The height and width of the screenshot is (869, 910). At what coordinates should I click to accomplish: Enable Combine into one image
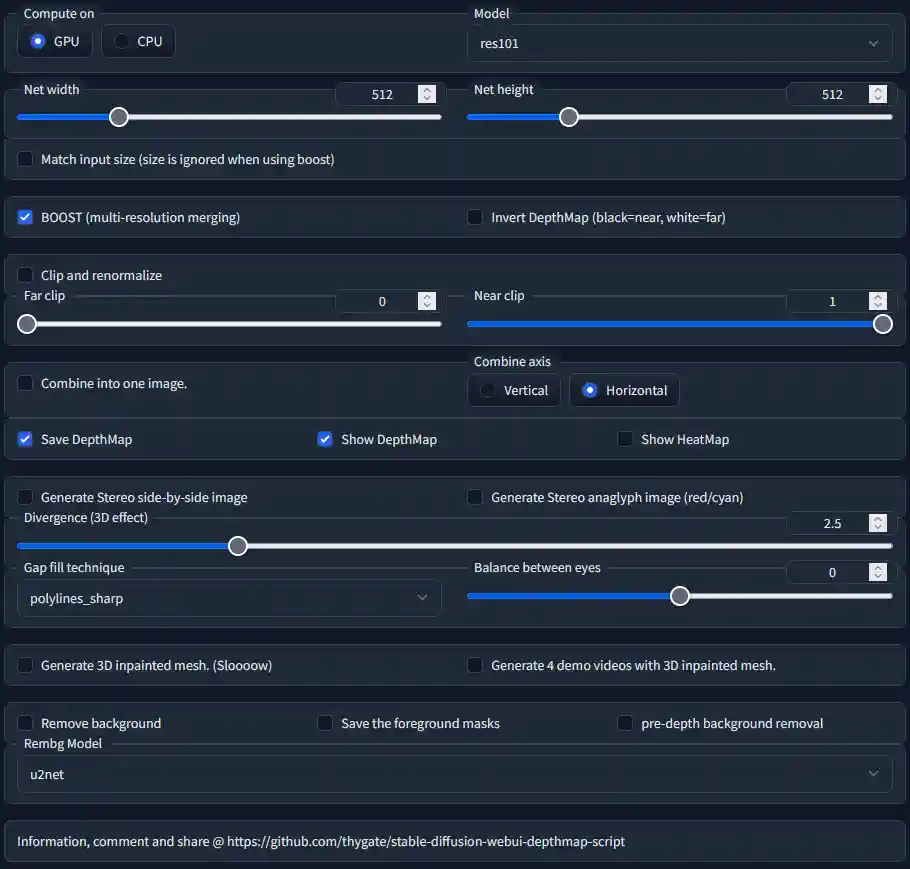point(24,383)
